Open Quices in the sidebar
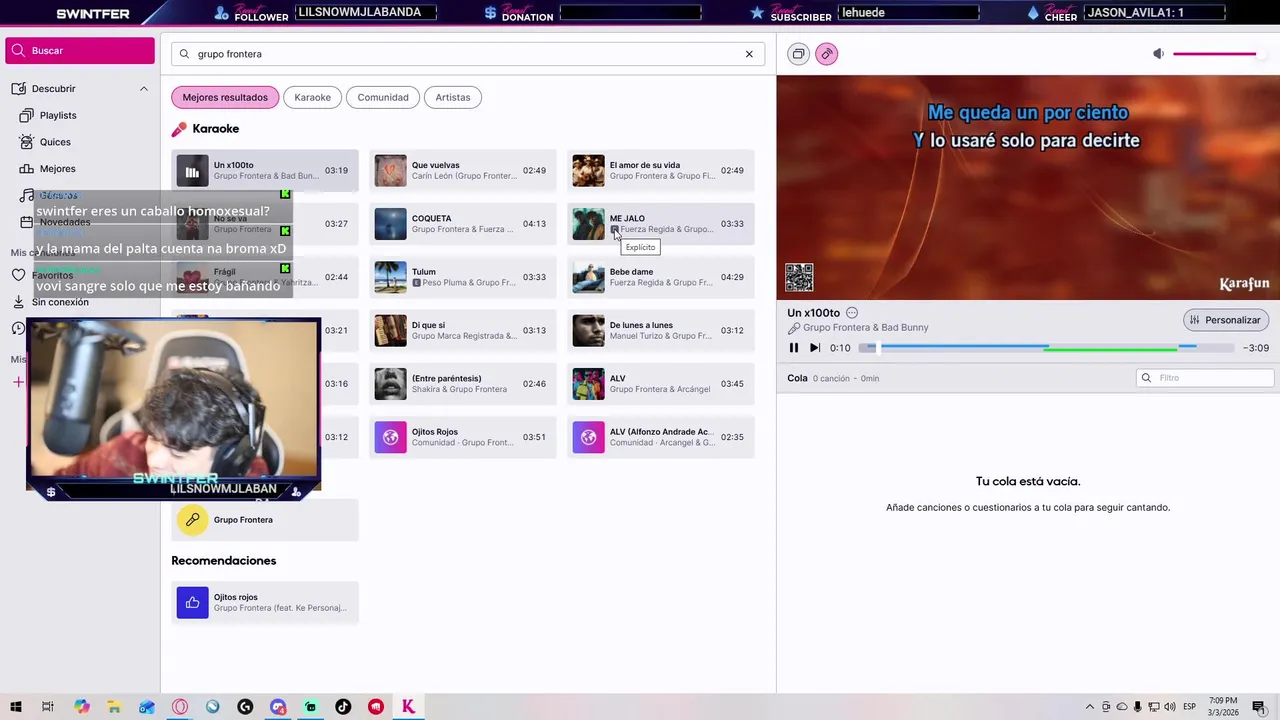1280x720 pixels. (x=55, y=142)
